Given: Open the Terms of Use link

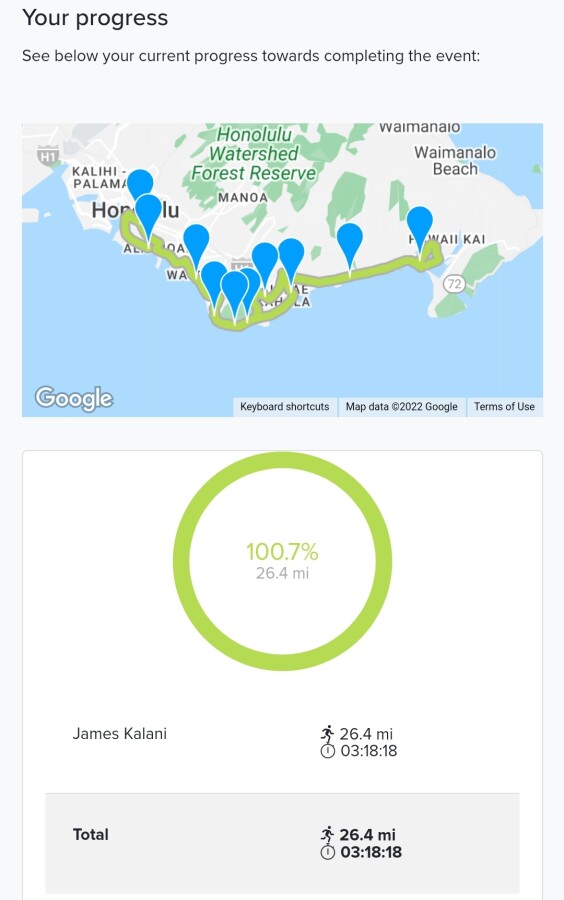Looking at the screenshot, I should click(x=504, y=406).
